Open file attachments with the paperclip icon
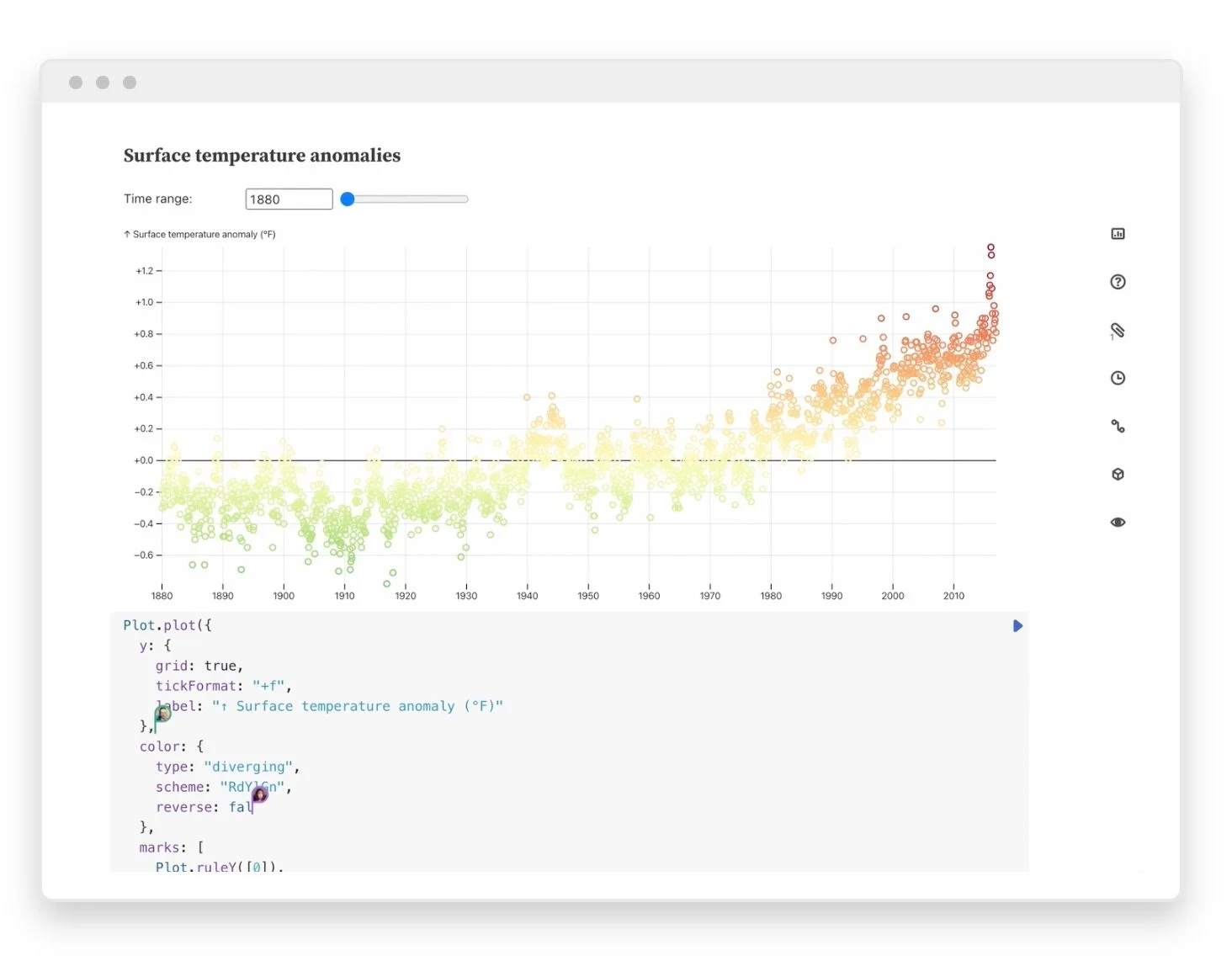The width and height of the screenshot is (1232, 961). tap(1118, 331)
